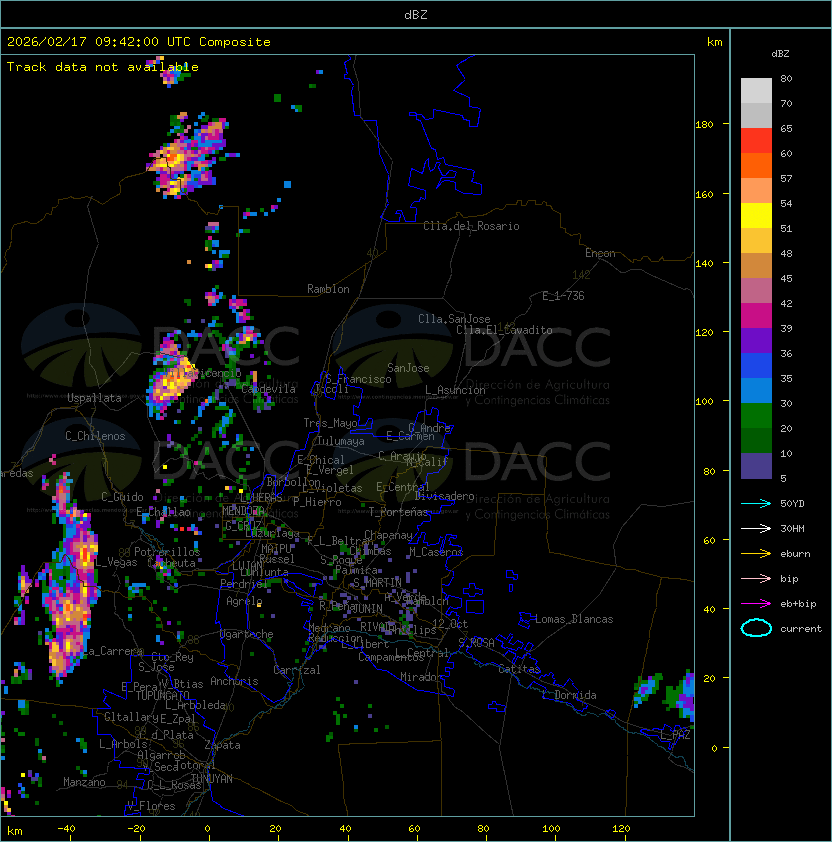Image resolution: width=832 pixels, height=842 pixels.
Task: Click the 'Agrelo' map label
Action: (244, 601)
